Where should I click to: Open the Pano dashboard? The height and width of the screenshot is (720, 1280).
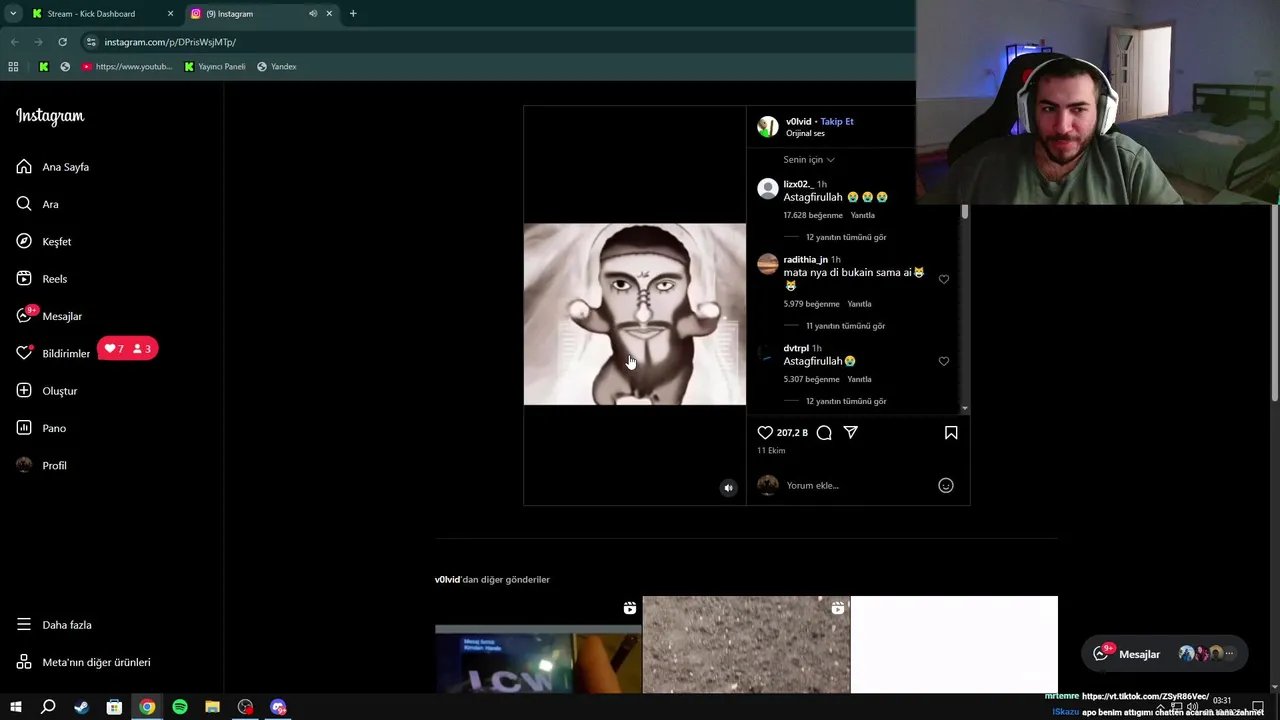click(x=41, y=428)
